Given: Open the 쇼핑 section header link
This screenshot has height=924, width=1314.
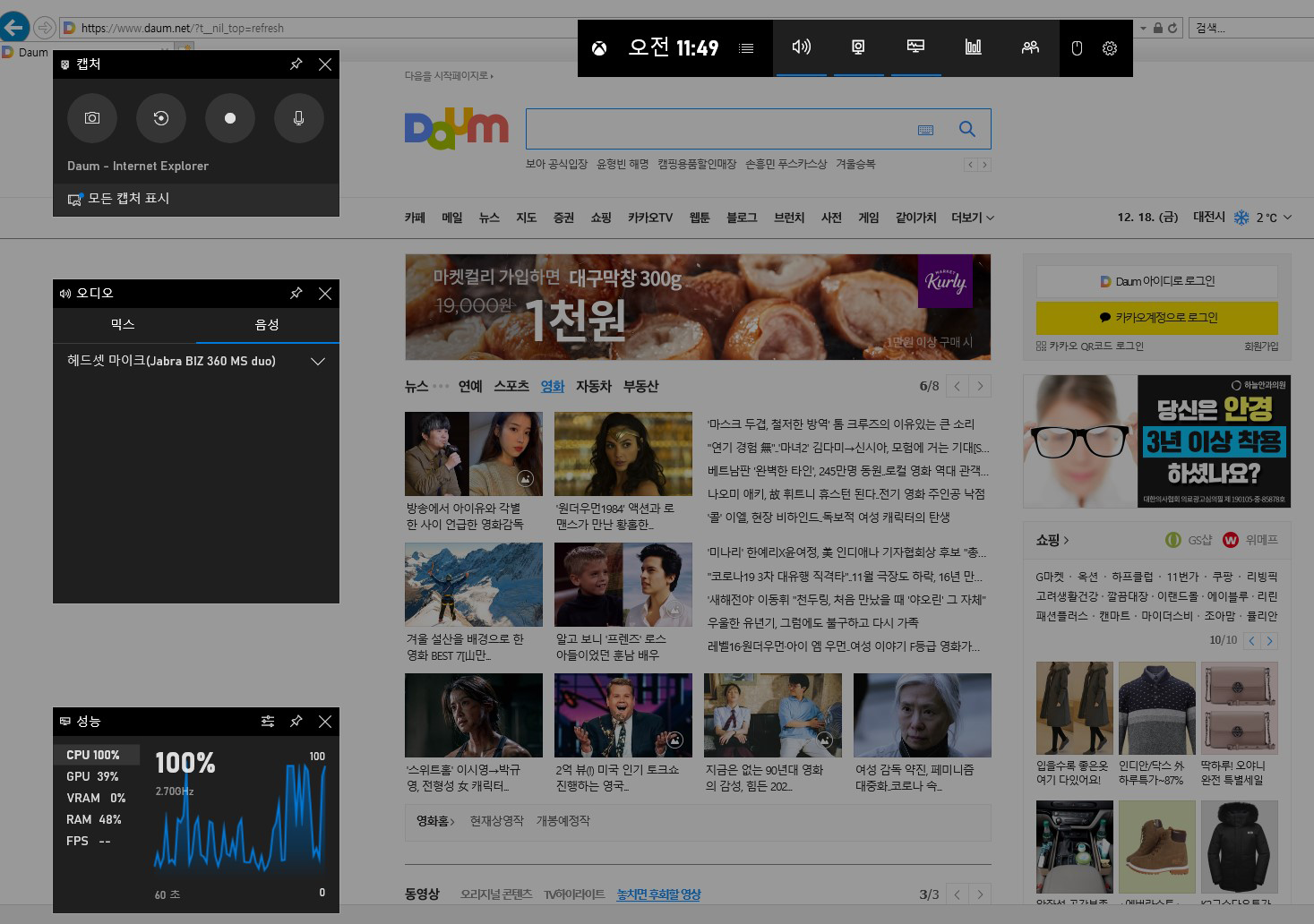Looking at the screenshot, I should coord(1052,540).
